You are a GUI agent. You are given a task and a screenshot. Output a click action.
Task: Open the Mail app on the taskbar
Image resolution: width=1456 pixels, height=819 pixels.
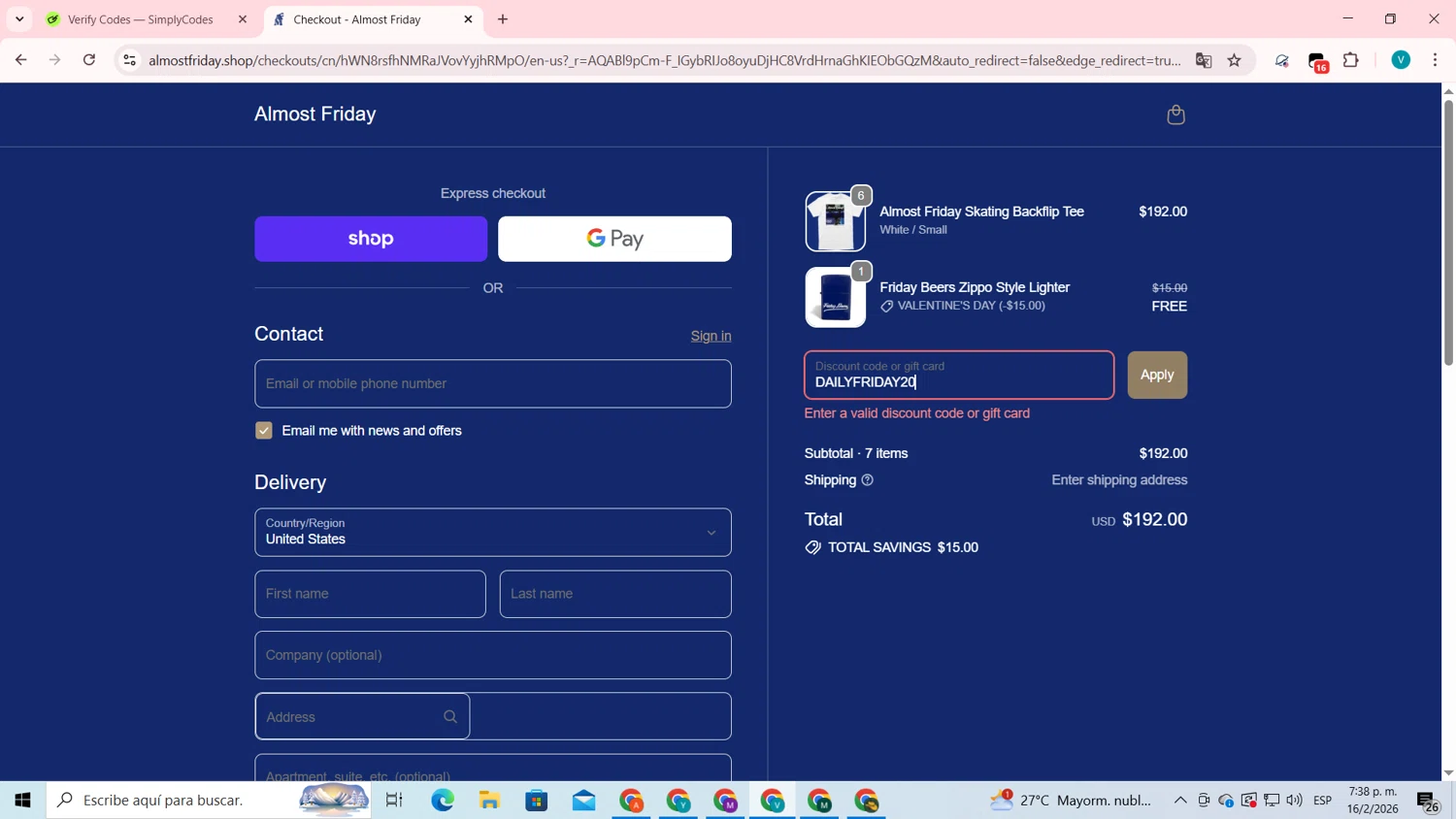[x=583, y=801]
